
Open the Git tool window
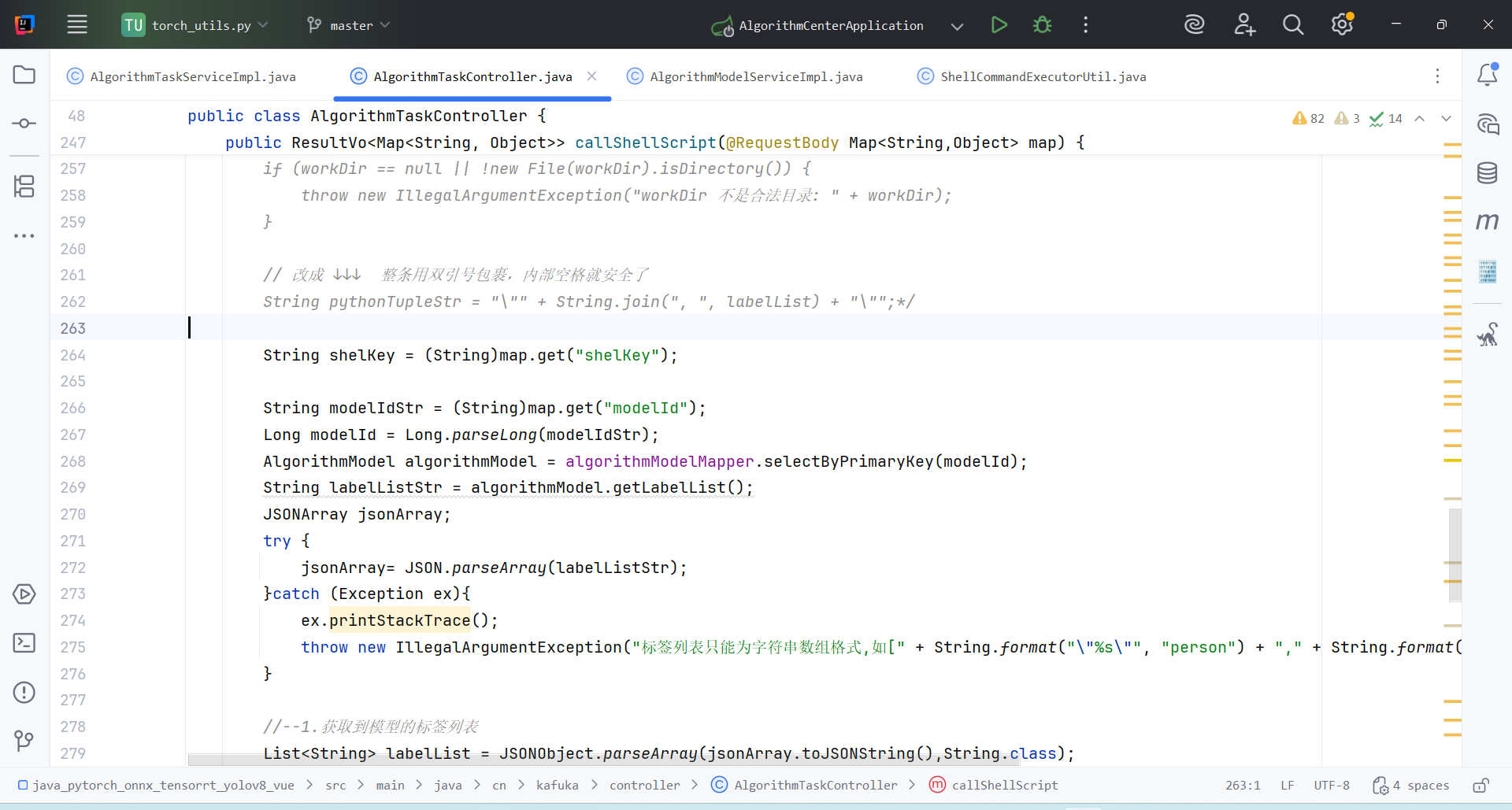pos(24,741)
